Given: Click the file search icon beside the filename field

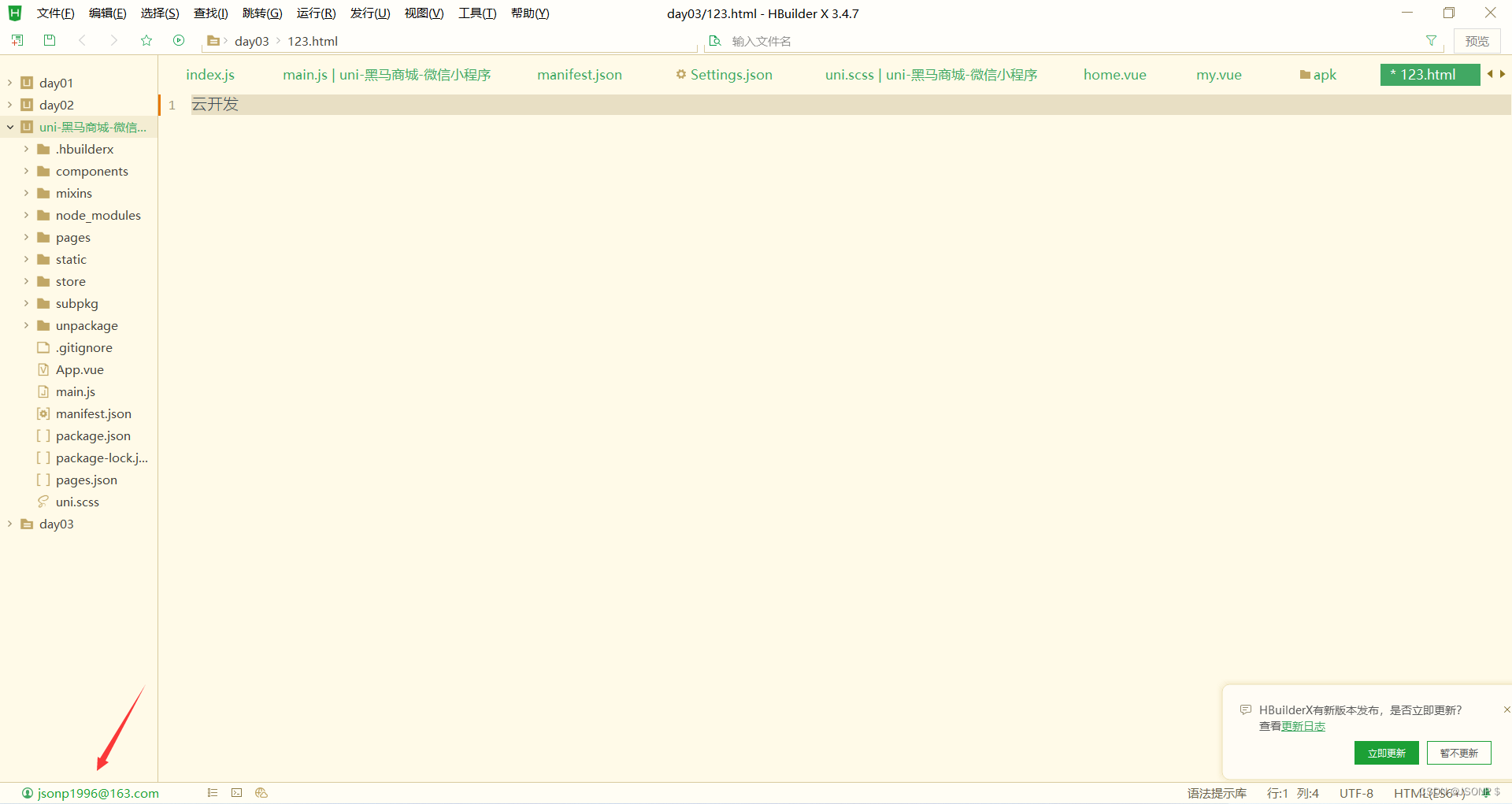Looking at the screenshot, I should click(715, 41).
